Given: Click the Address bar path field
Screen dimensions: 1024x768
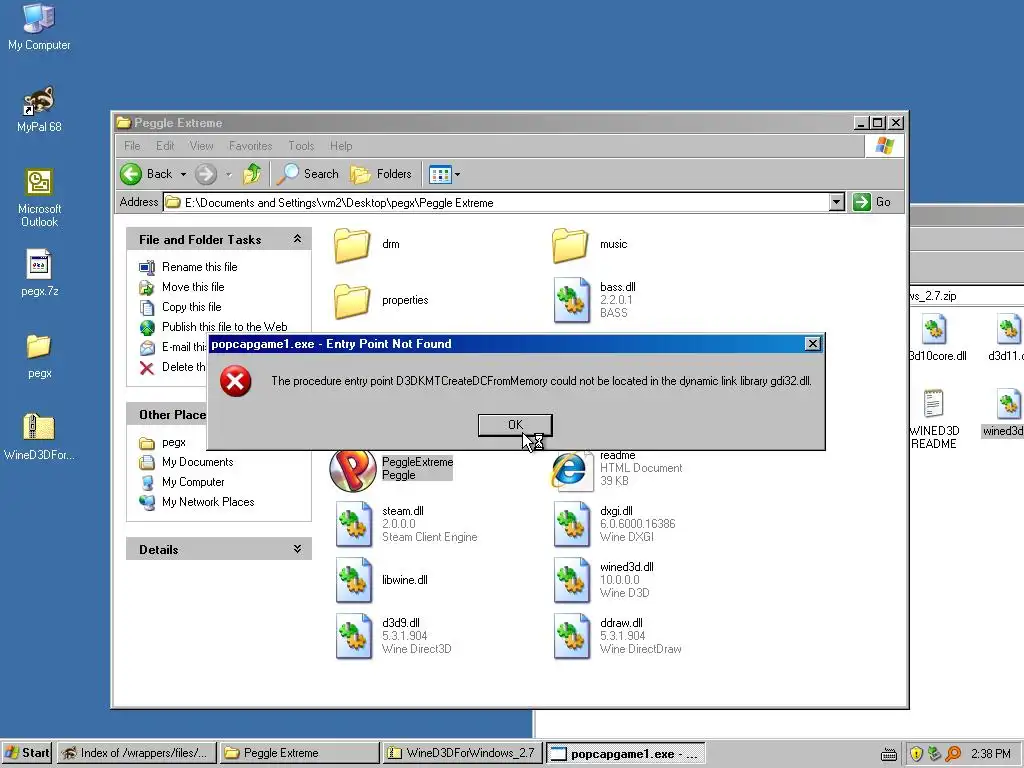Looking at the screenshot, I should (x=496, y=202).
